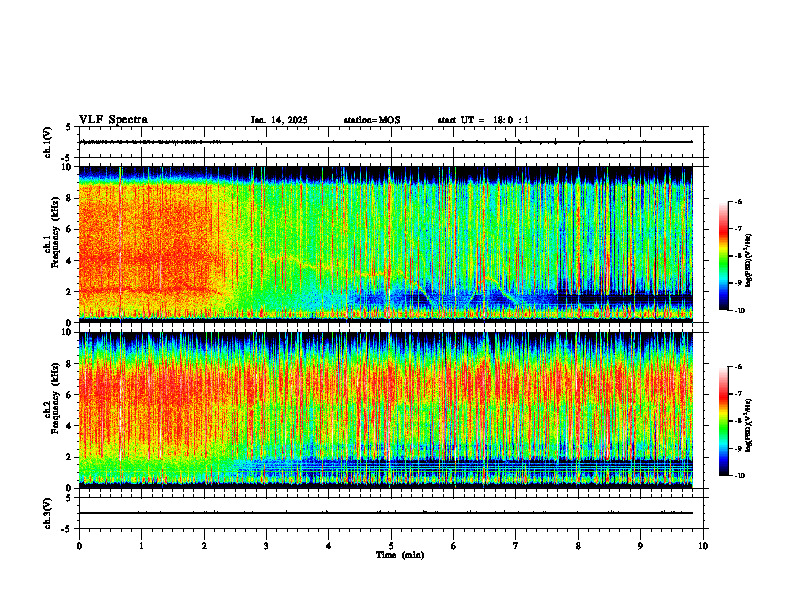Click the ch.1 spectrogram color bar

pyautogui.click(x=723, y=256)
